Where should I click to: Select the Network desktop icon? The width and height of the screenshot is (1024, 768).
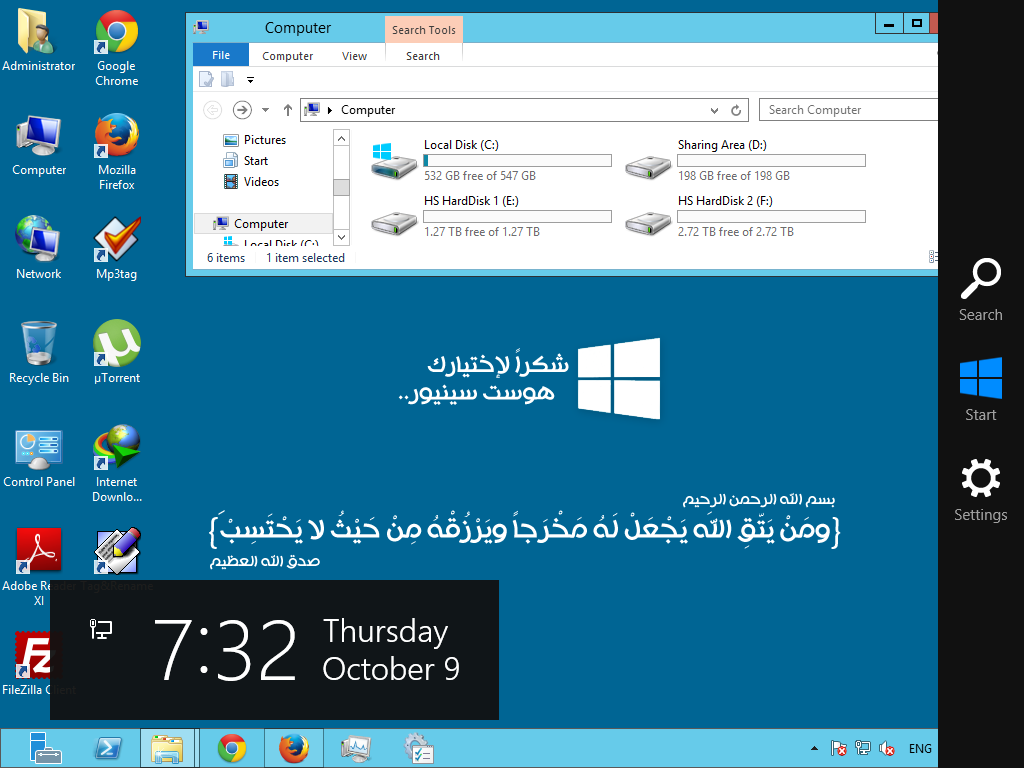click(x=39, y=248)
